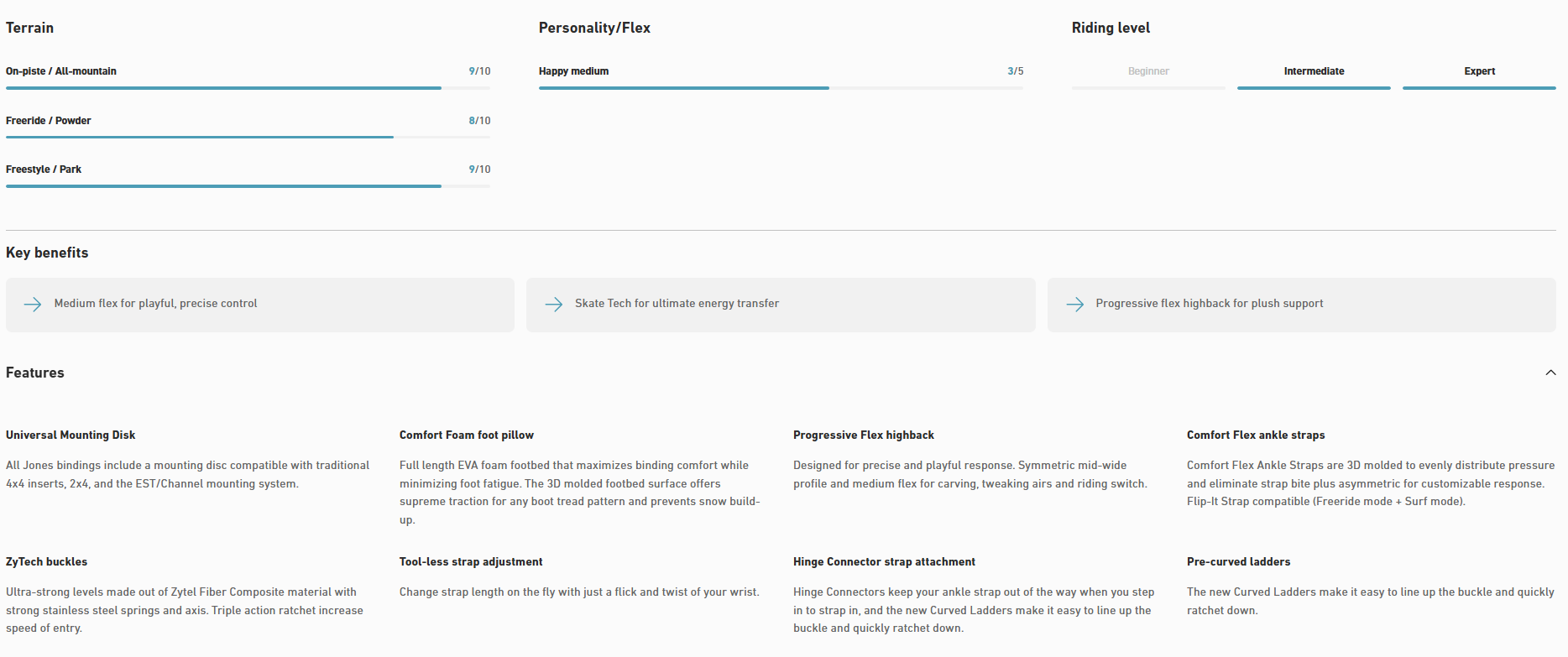Collapse the Features section chevron
This screenshot has height=657, width=1568.
(1550, 373)
